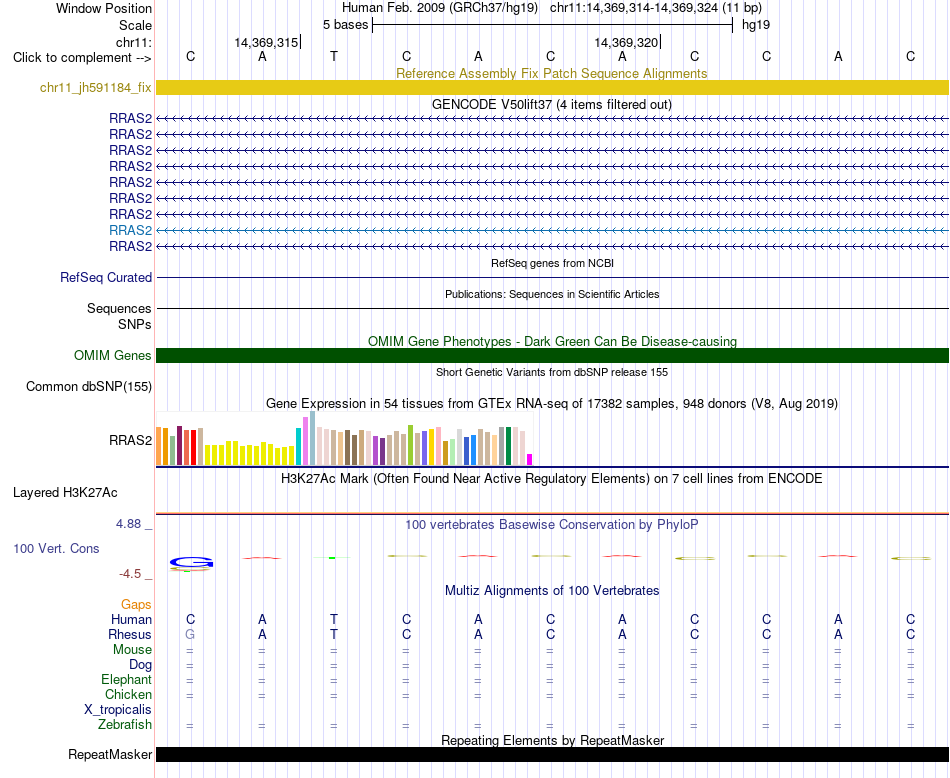Click the gray G base in Rhesus row
This screenshot has height=778, width=950.
tap(190, 634)
